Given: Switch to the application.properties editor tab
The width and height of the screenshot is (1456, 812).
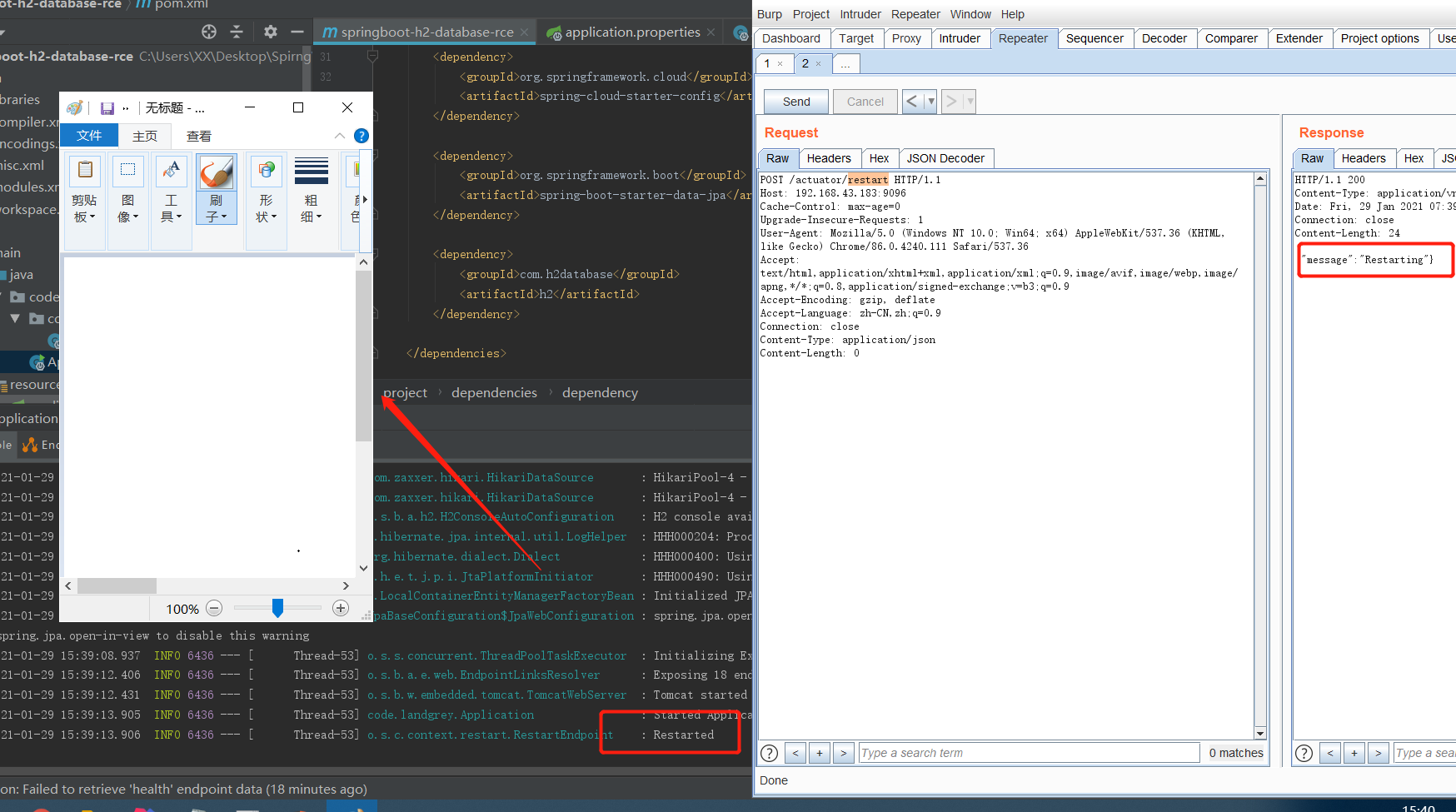Looking at the screenshot, I should coord(632,32).
